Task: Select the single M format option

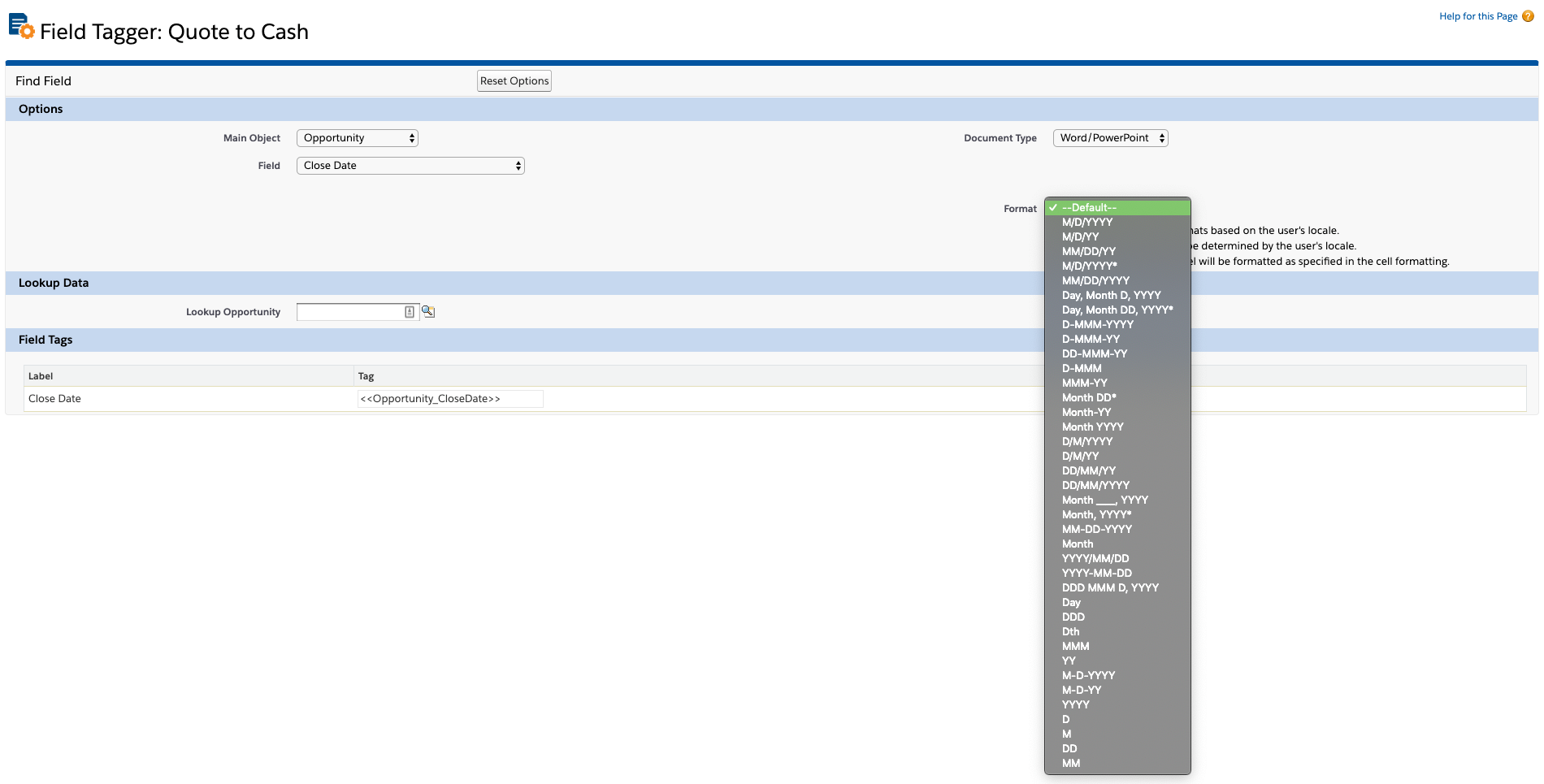Action: (1117, 734)
